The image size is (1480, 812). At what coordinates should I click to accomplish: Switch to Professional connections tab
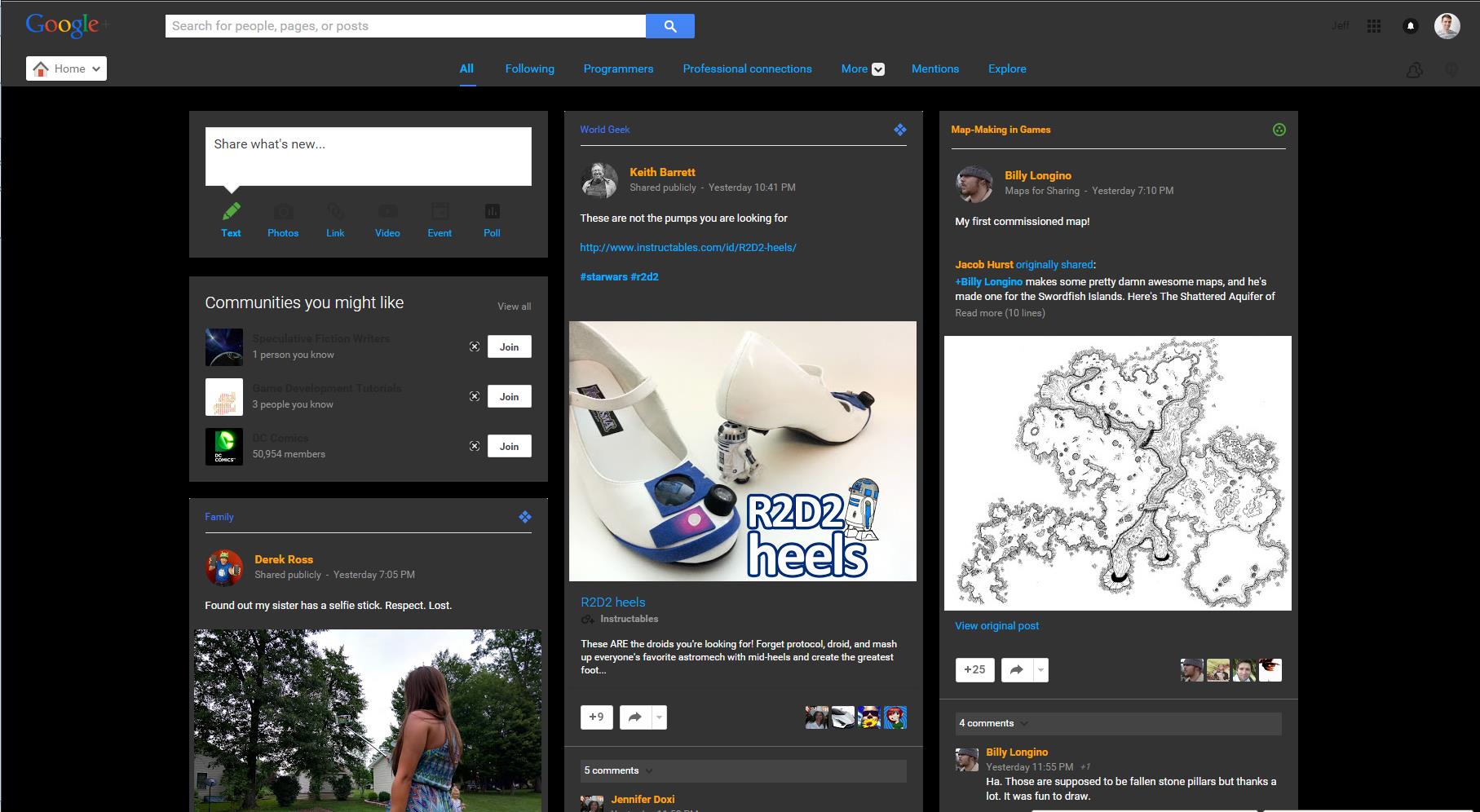click(x=747, y=69)
